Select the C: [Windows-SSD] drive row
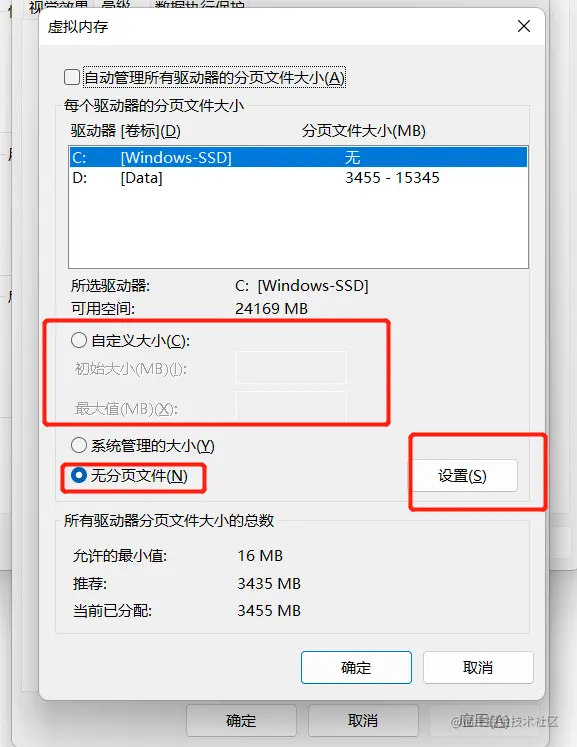The height and width of the screenshot is (747, 577). [x=299, y=157]
